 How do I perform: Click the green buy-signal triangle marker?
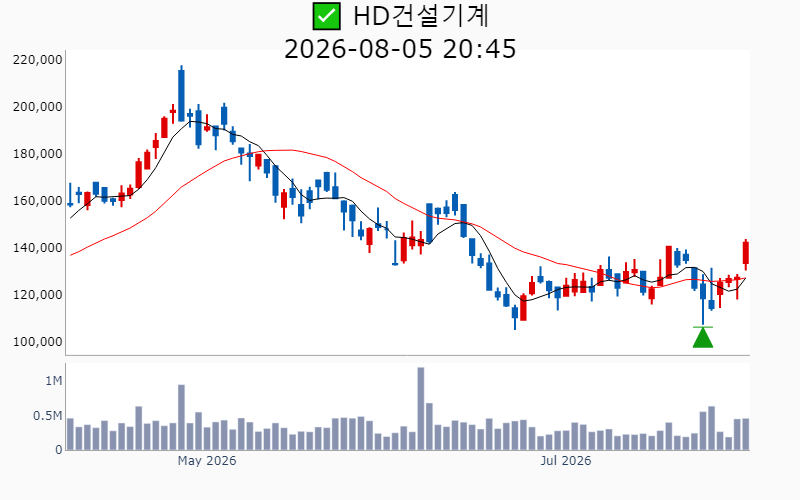(703, 337)
